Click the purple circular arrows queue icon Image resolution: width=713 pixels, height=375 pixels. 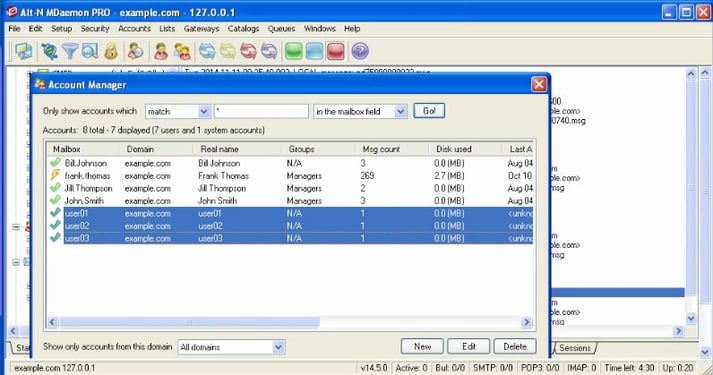click(x=269, y=51)
